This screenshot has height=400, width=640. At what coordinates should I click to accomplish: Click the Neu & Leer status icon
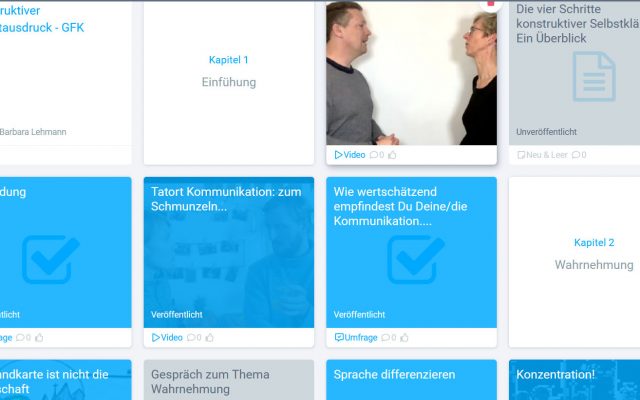click(x=521, y=155)
